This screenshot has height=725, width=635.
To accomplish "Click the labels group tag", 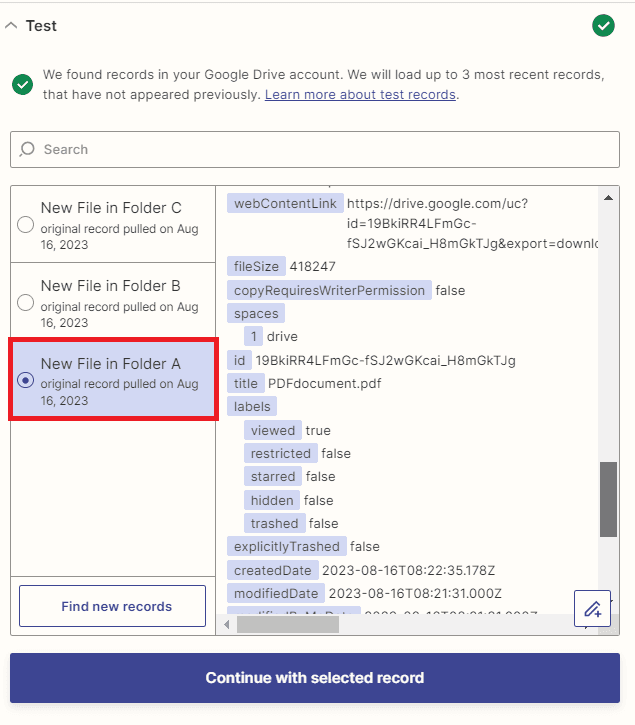I will pyautogui.click(x=252, y=406).
